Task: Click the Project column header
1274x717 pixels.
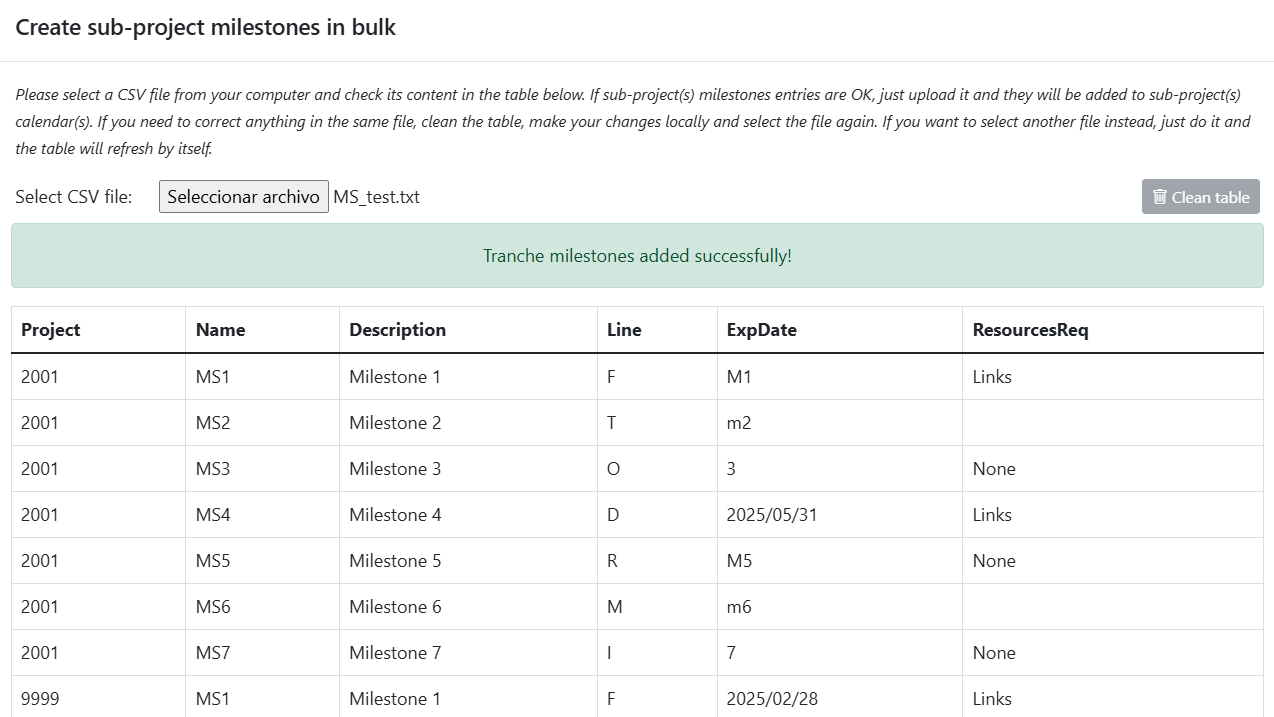Action: 99,330
